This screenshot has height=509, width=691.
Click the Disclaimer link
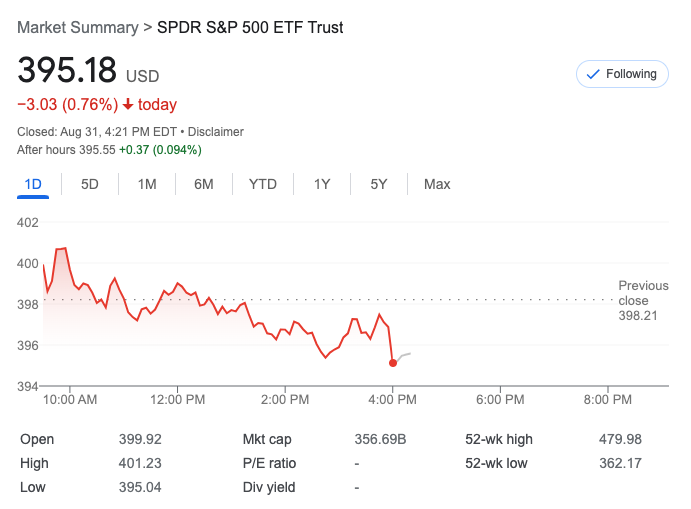pyautogui.click(x=217, y=132)
